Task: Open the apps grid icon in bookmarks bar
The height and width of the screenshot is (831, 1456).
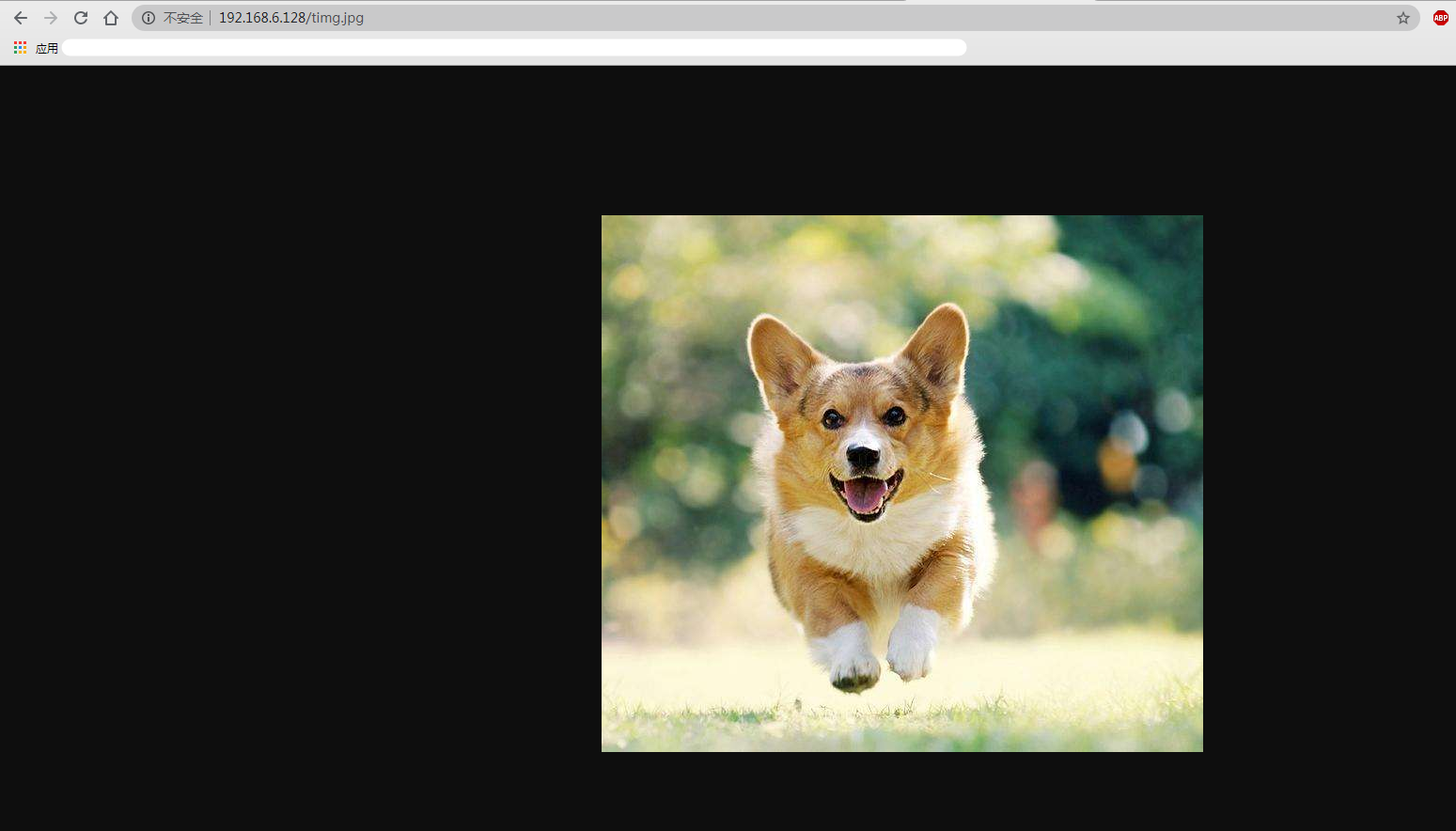Action: coord(20,48)
